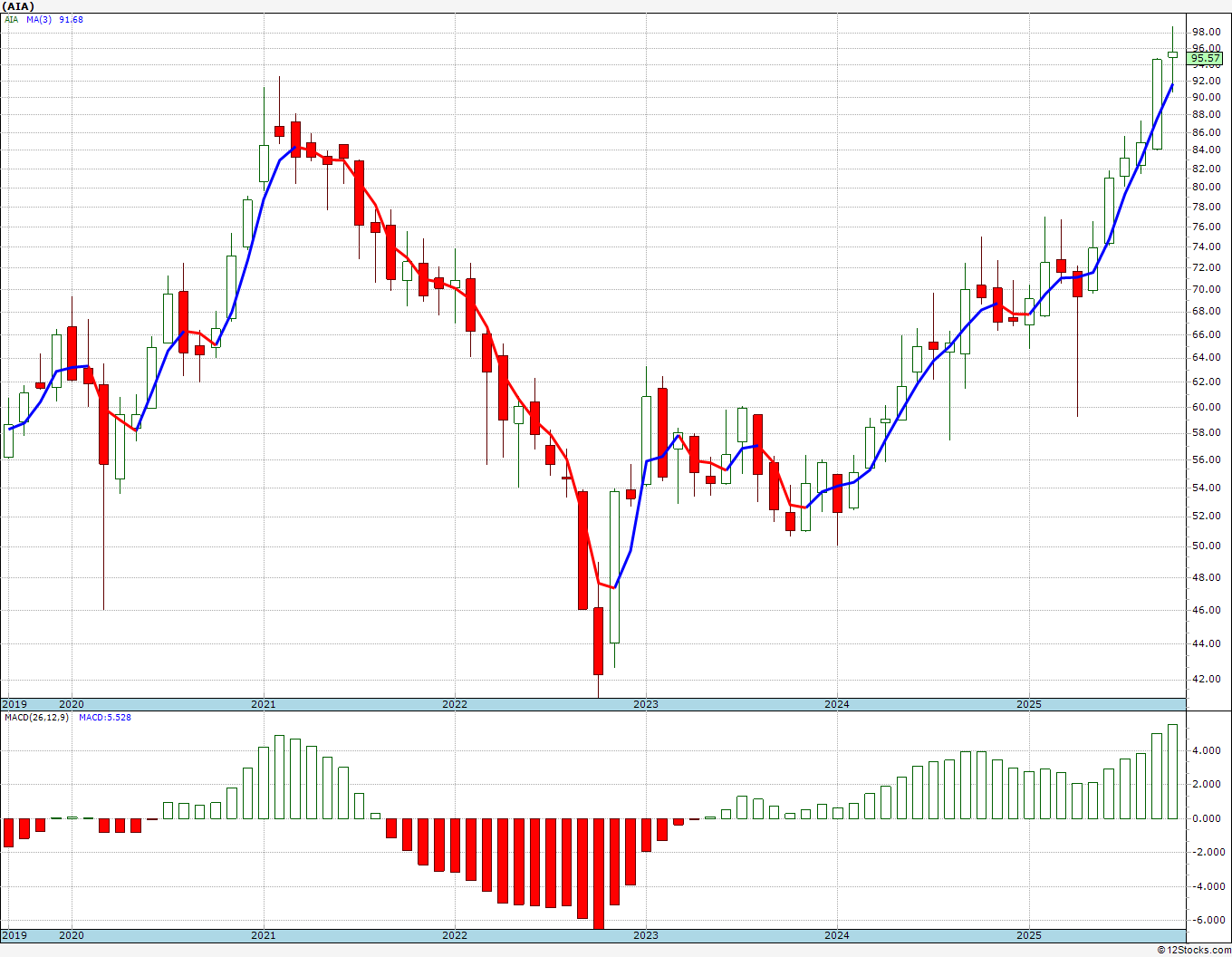
Task: Click 2024 on the MACD panel time axis
Action: 836,935
